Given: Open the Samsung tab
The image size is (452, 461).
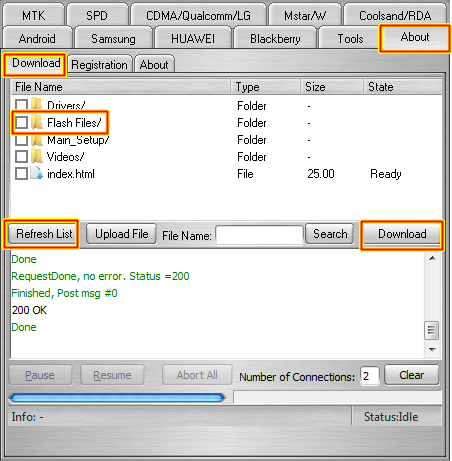Looking at the screenshot, I should (113, 38).
